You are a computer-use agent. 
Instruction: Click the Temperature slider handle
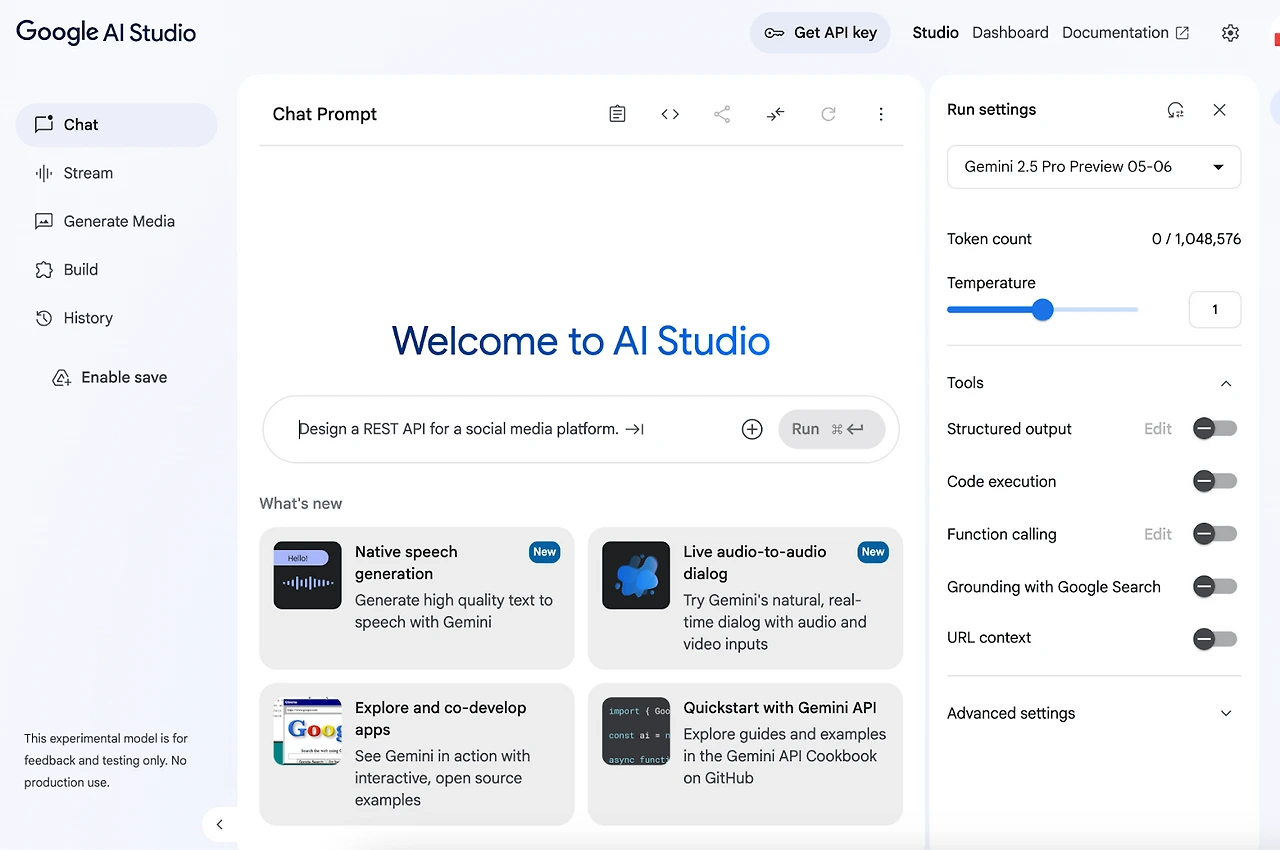(1042, 310)
